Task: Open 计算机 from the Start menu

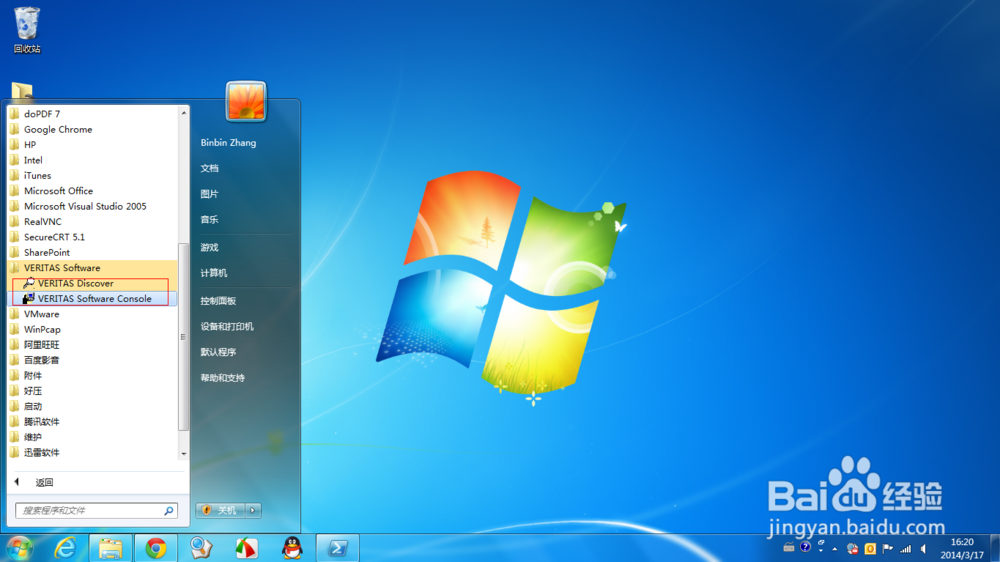Action: [x=214, y=273]
